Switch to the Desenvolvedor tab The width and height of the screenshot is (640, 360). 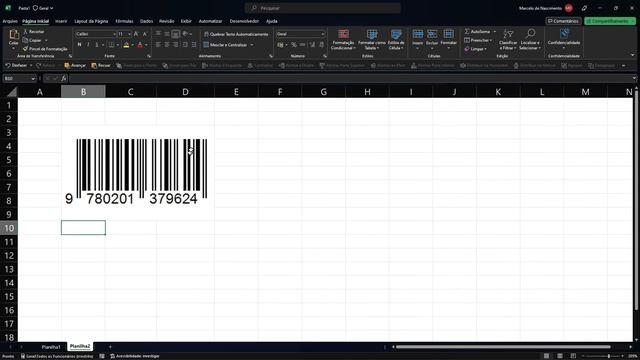tap(244, 21)
